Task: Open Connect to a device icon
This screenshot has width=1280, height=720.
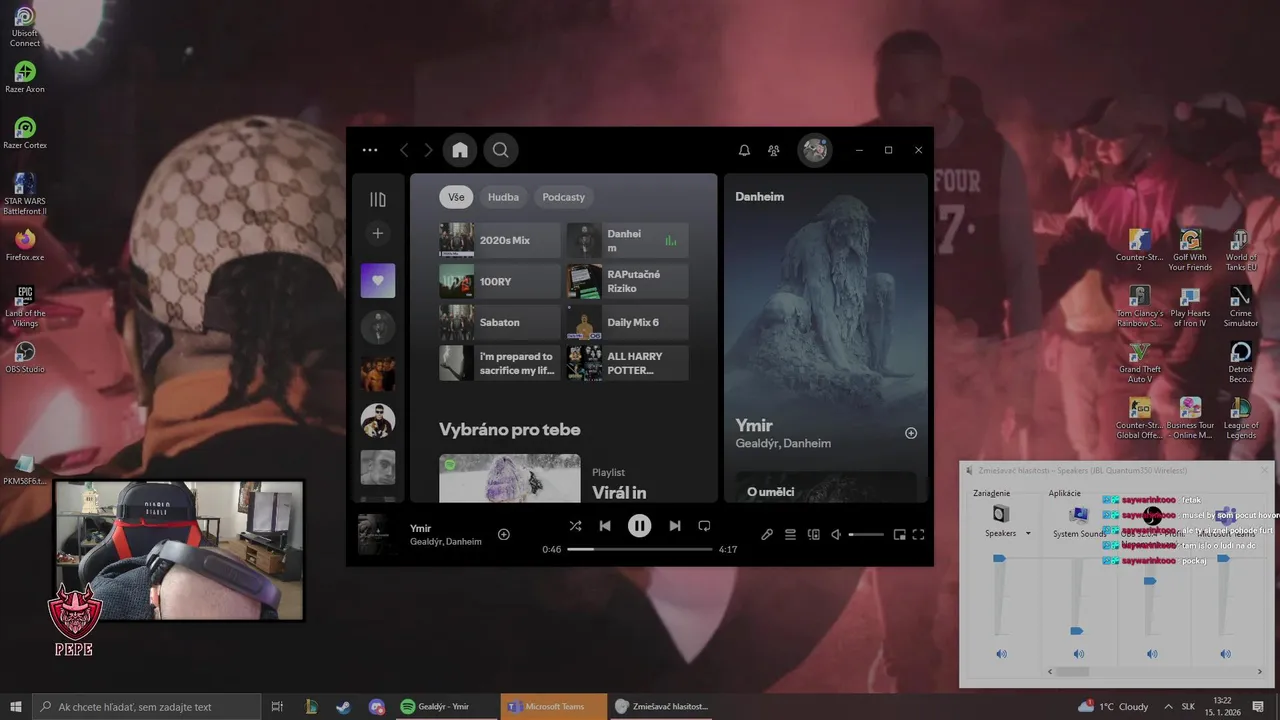Action: pyautogui.click(x=813, y=535)
